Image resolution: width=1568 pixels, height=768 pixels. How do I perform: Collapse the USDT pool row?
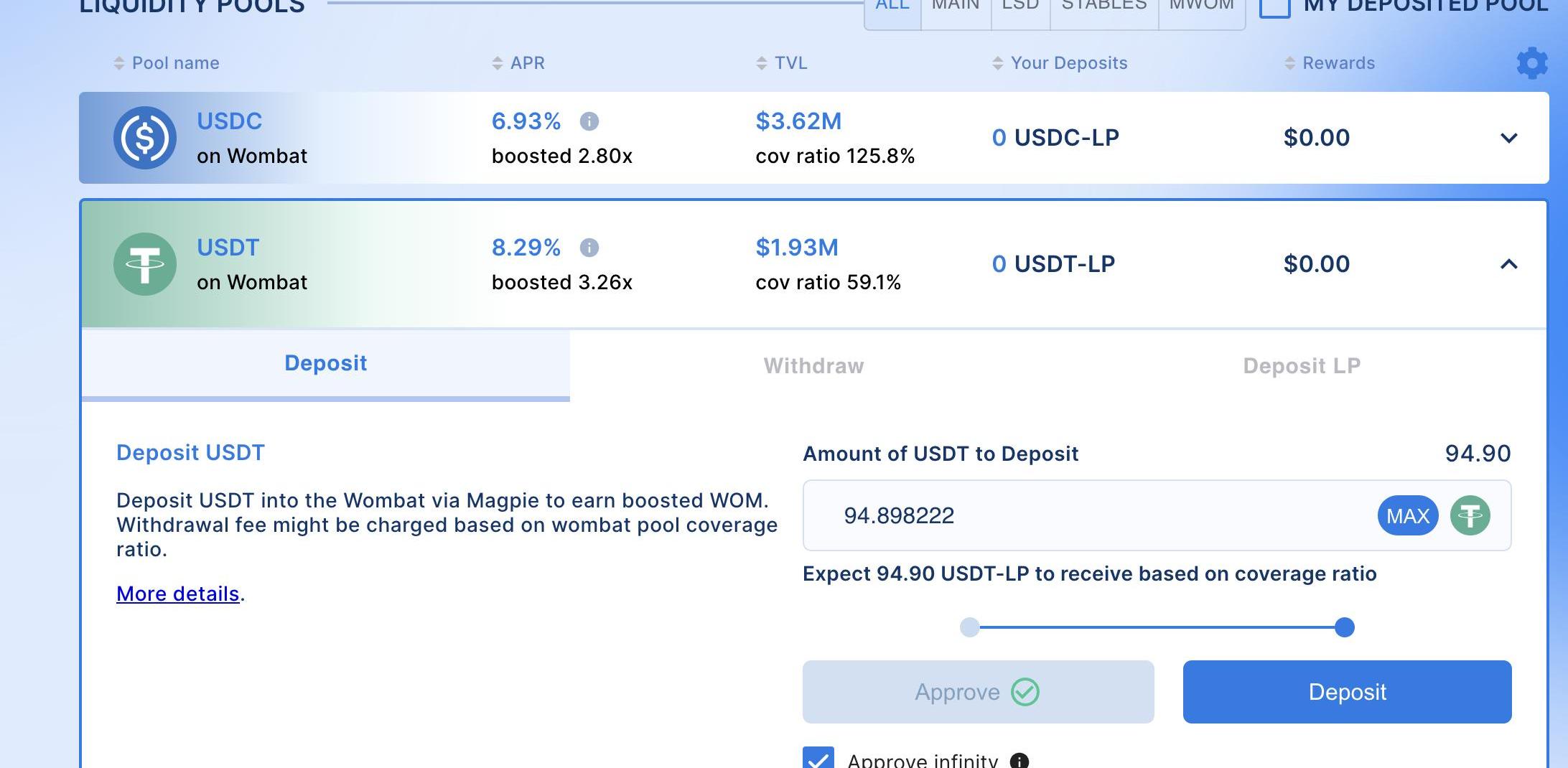tap(1508, 264)
